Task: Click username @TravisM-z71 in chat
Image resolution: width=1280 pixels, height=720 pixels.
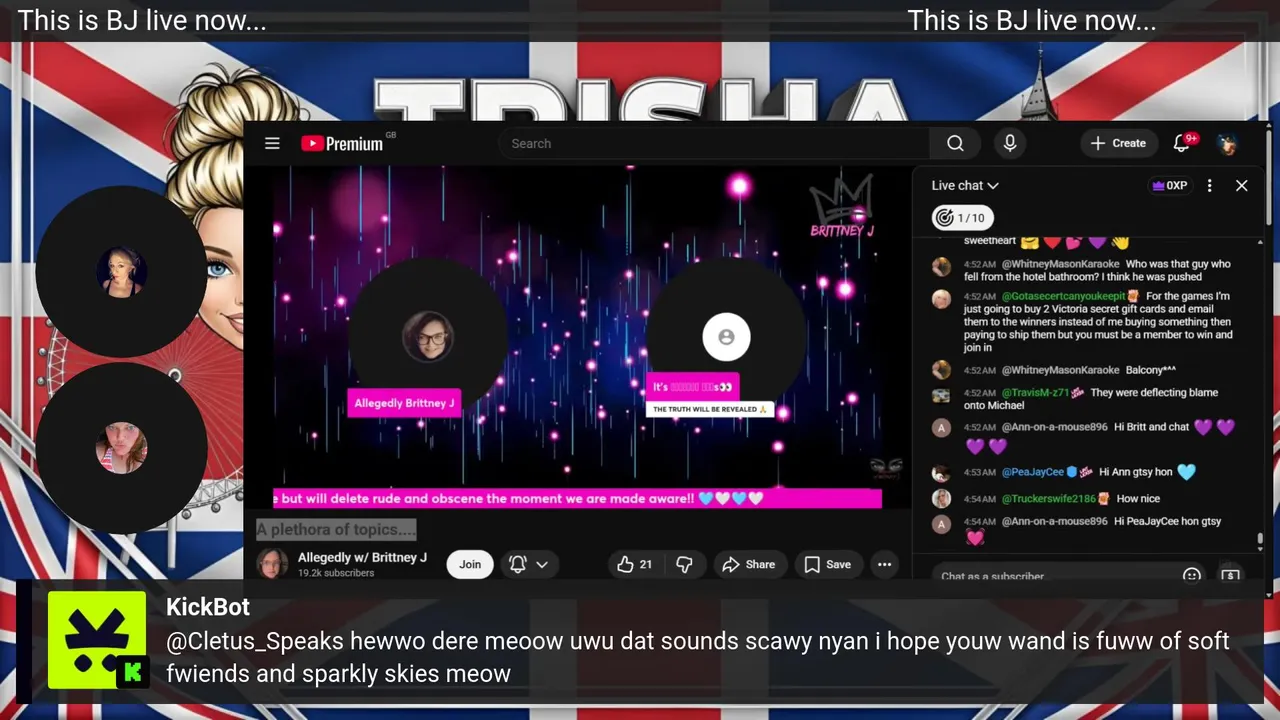Action: coord(1035,393)
